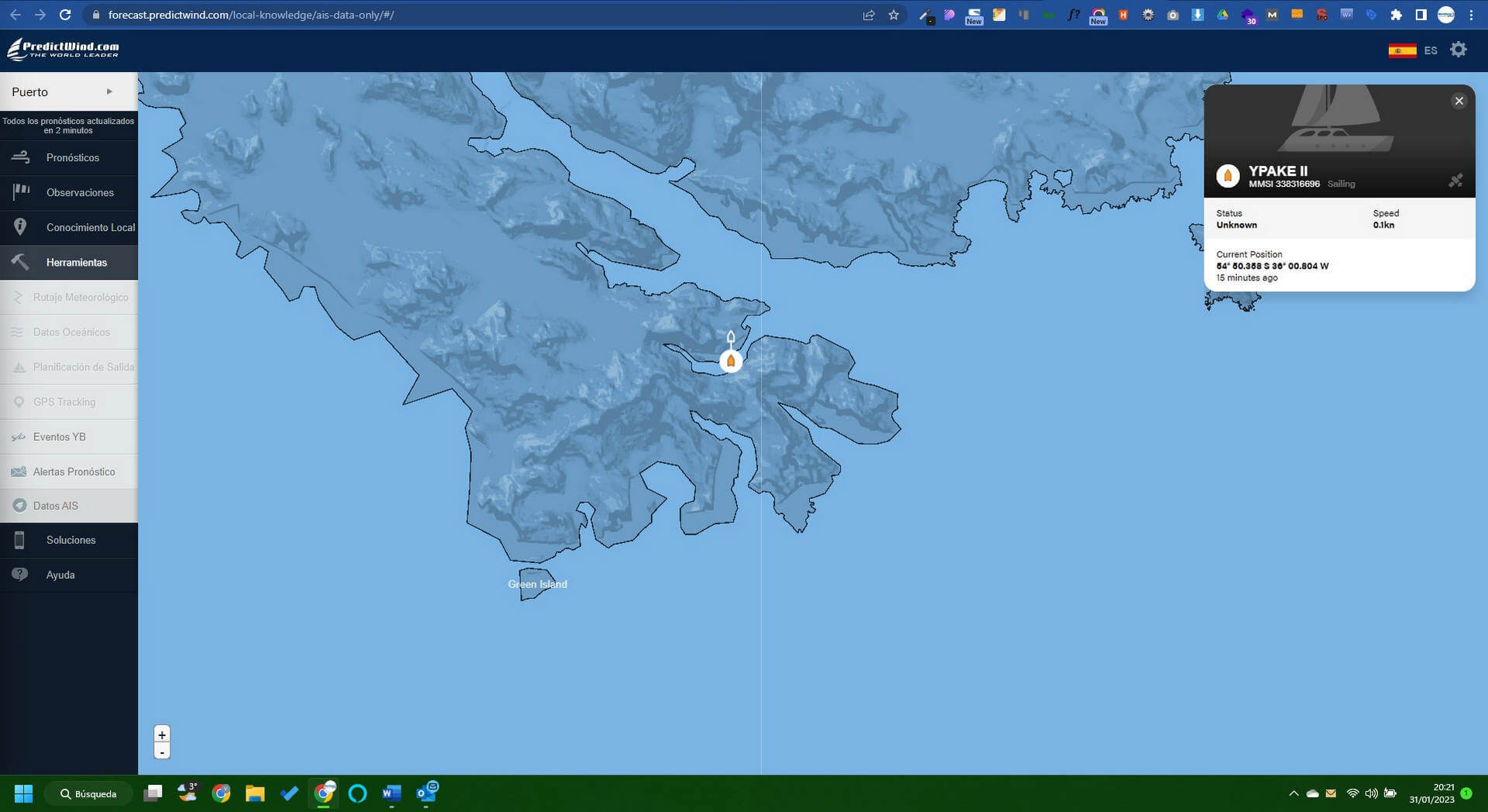Open Alertas Pronóstico settings
1488x812 pixels.
(x=74, y=471)
